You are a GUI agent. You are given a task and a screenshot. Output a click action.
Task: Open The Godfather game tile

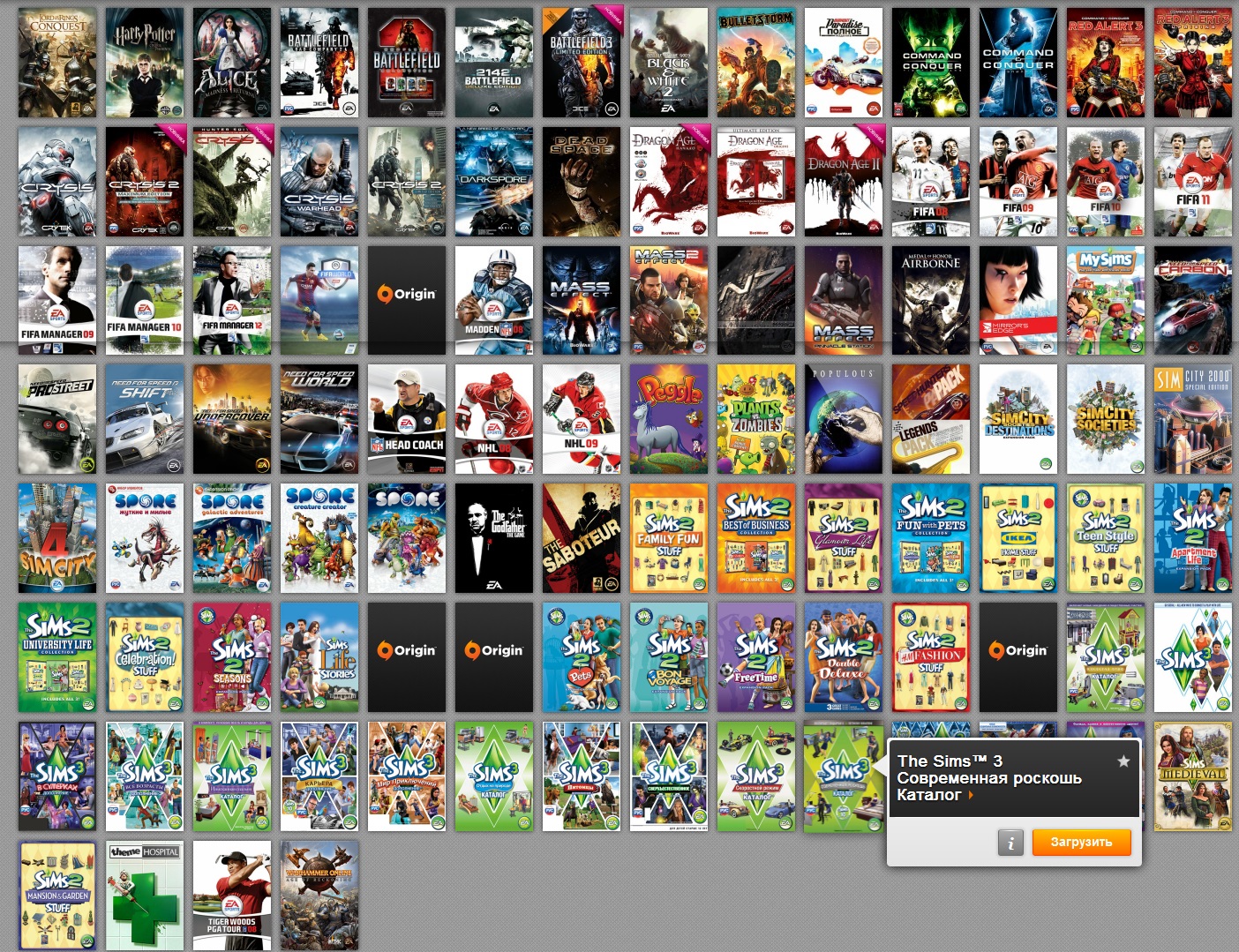click(494, 538)
